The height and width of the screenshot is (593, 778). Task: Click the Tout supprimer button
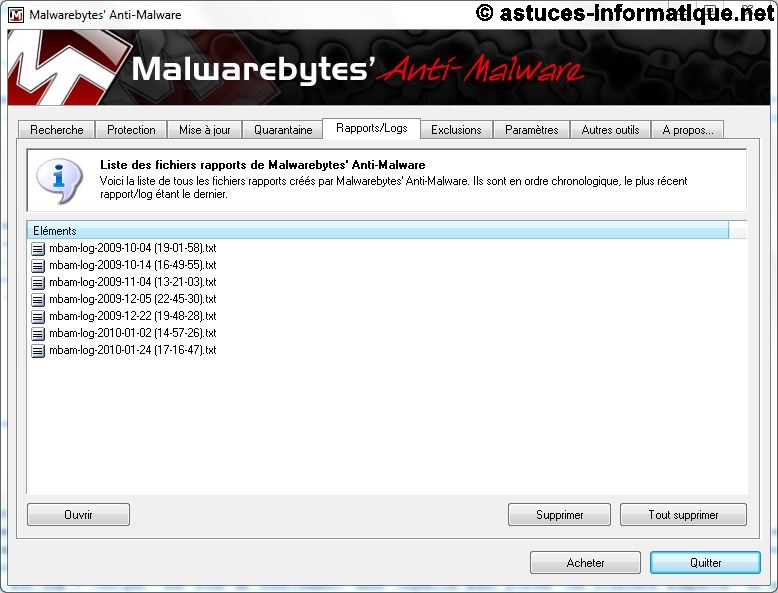point(683,515)
